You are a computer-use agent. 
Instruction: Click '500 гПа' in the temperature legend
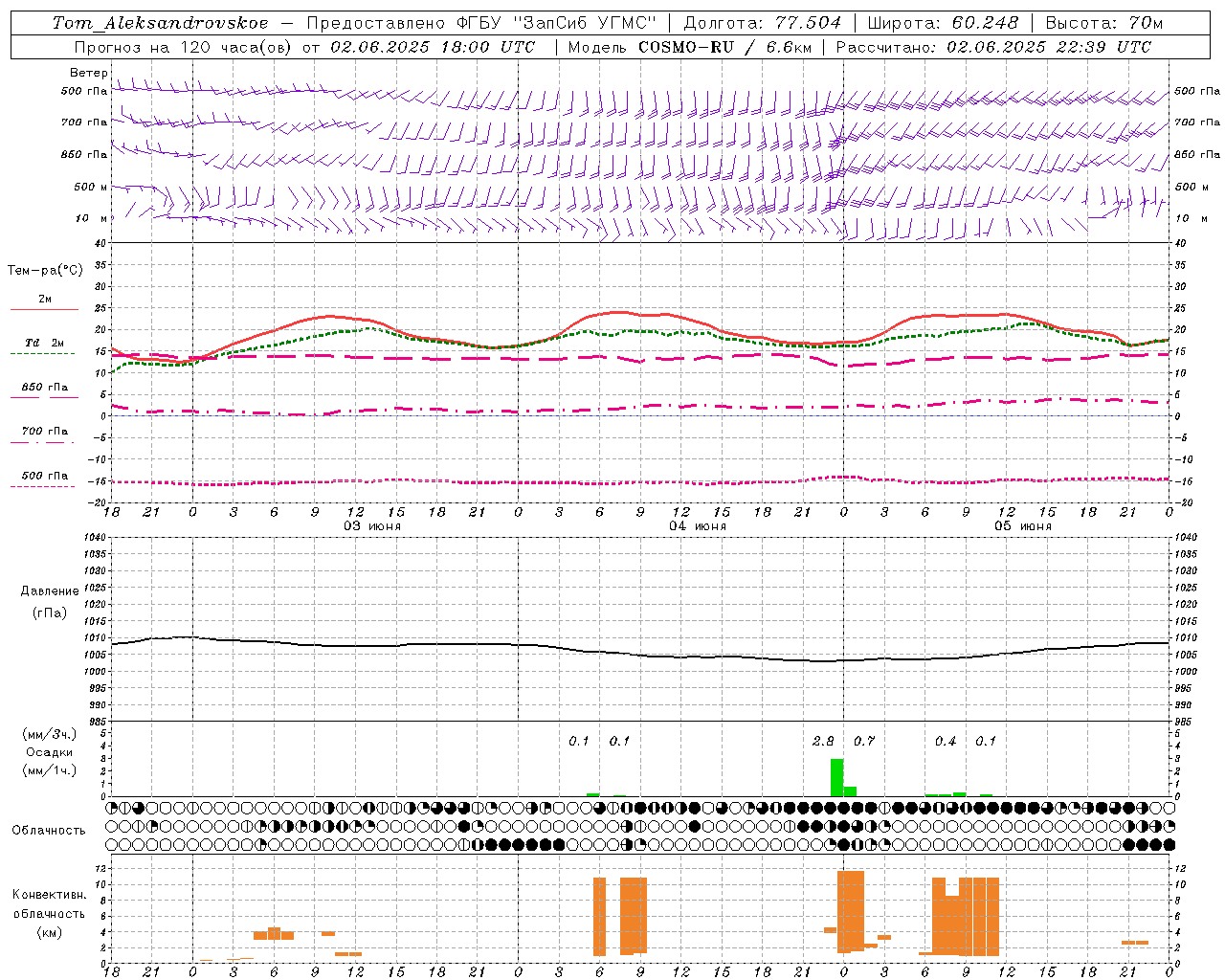point(45,476)
